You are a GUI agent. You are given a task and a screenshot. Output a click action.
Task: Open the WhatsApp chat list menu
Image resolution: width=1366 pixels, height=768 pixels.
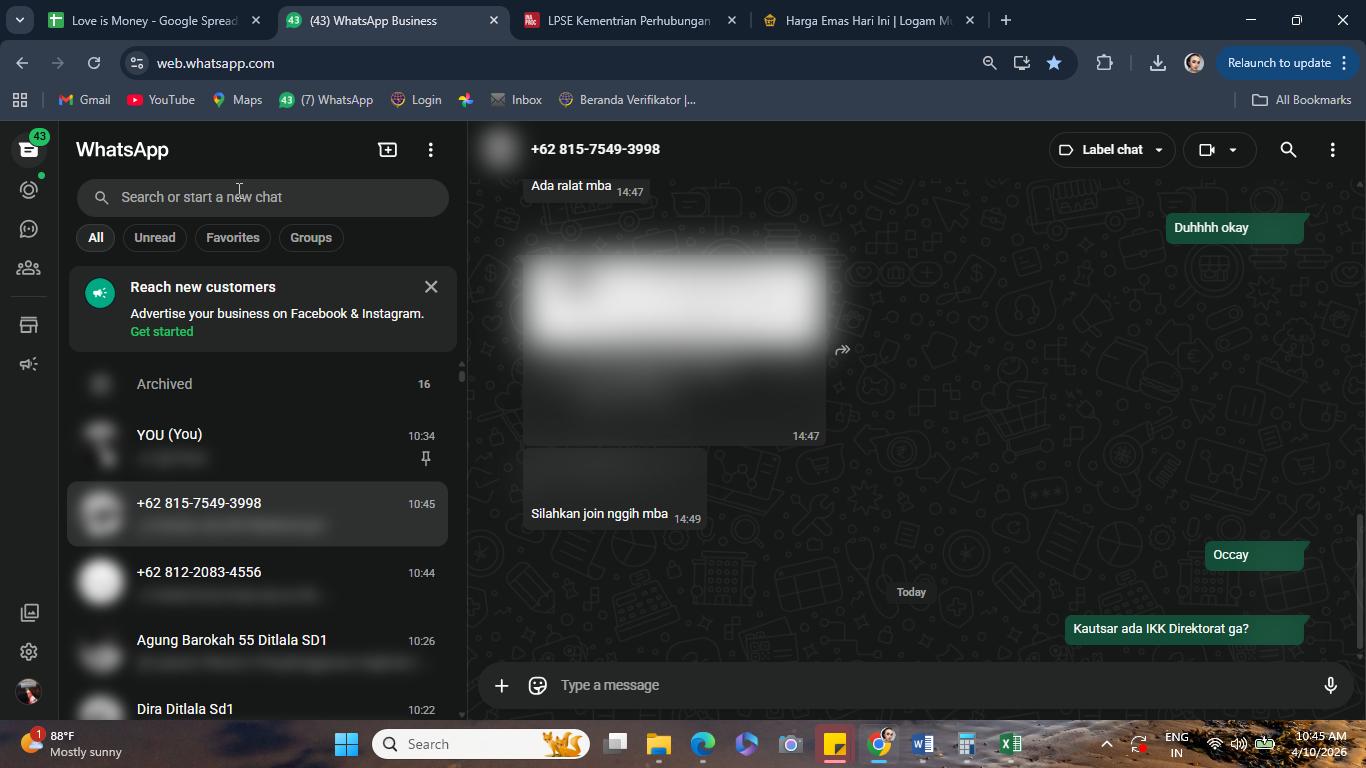431,150
